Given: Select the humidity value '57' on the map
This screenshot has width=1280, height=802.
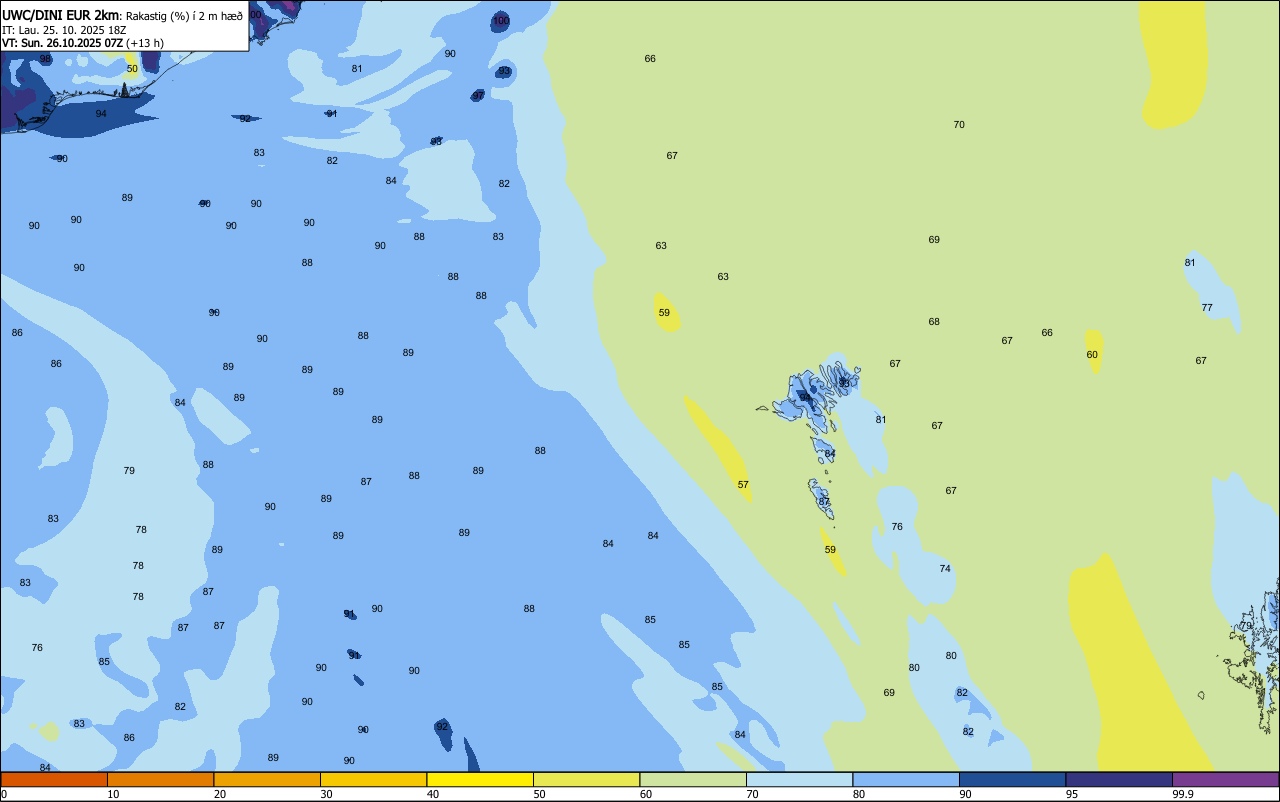Looking at the screenshot, I should click(743, 485).
